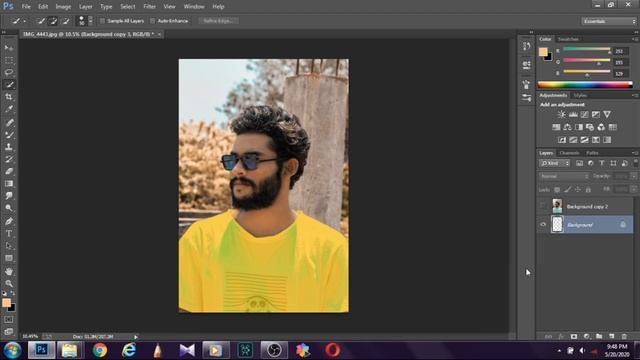Switch to the Swatches tab
640x360 pixels.
pyautogui.click(x=568, y=39)
